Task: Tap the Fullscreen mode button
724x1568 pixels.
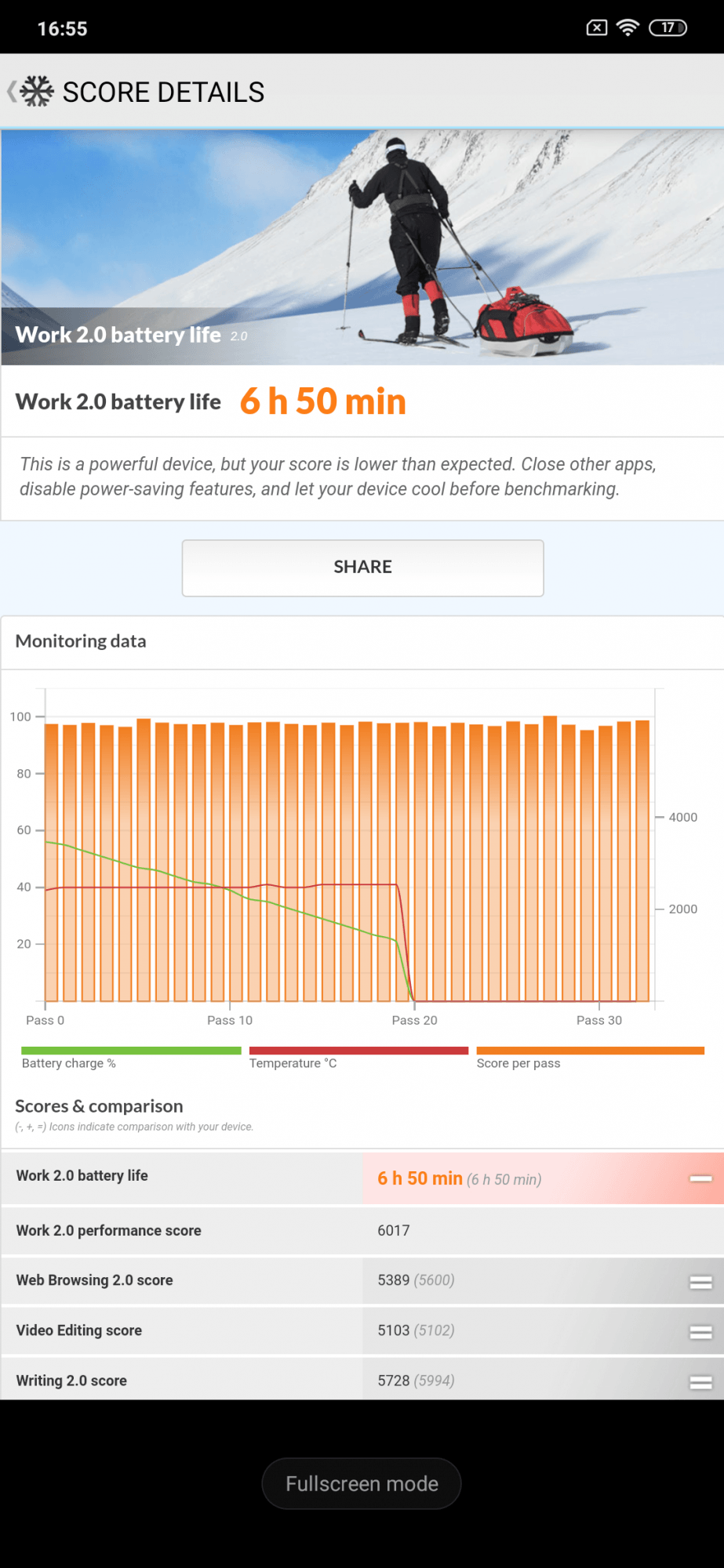Action: click(362, 1483)
